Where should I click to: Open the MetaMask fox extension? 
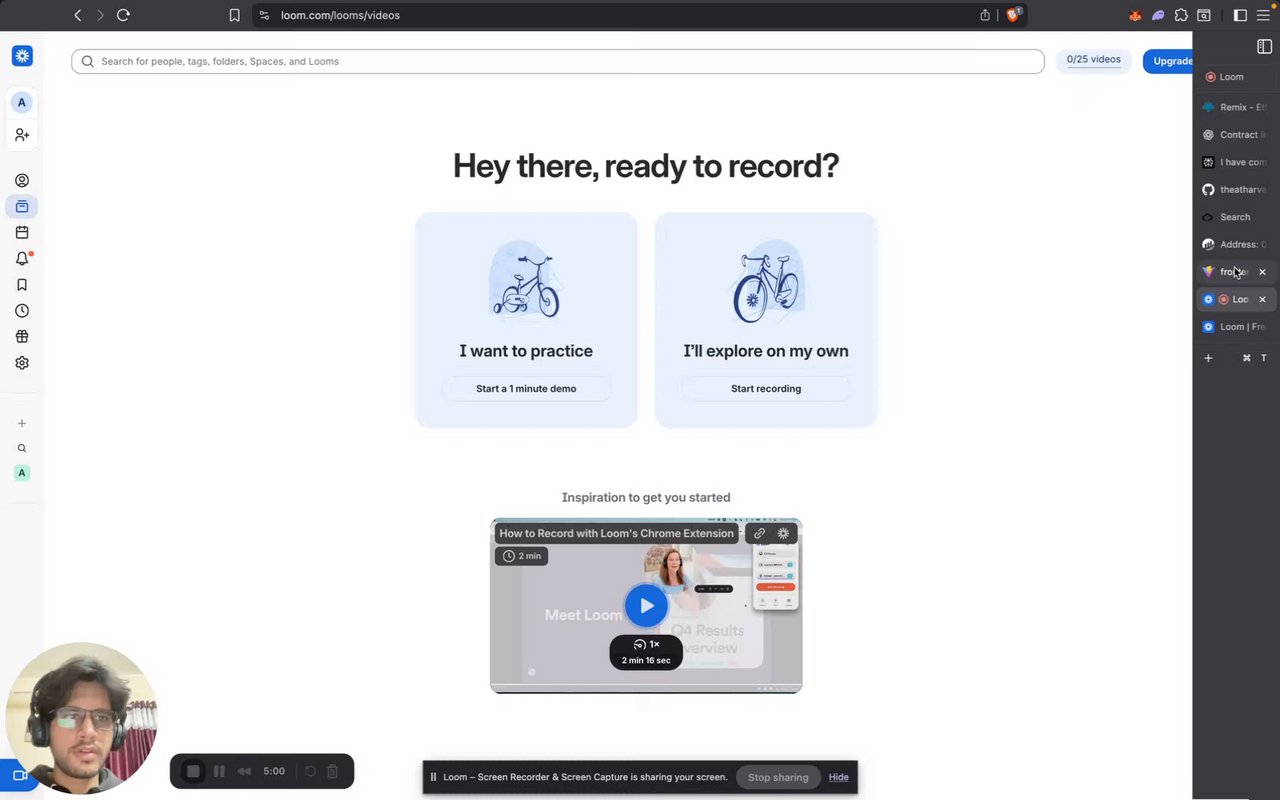(x=1135, y=15)
